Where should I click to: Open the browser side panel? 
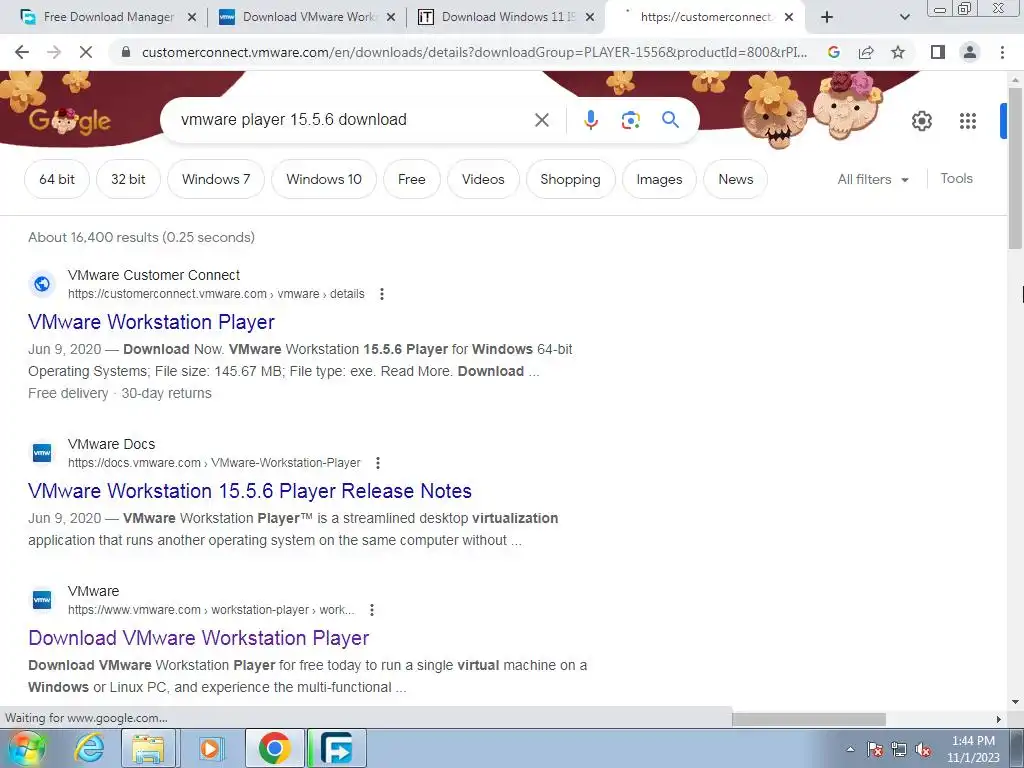938,52
